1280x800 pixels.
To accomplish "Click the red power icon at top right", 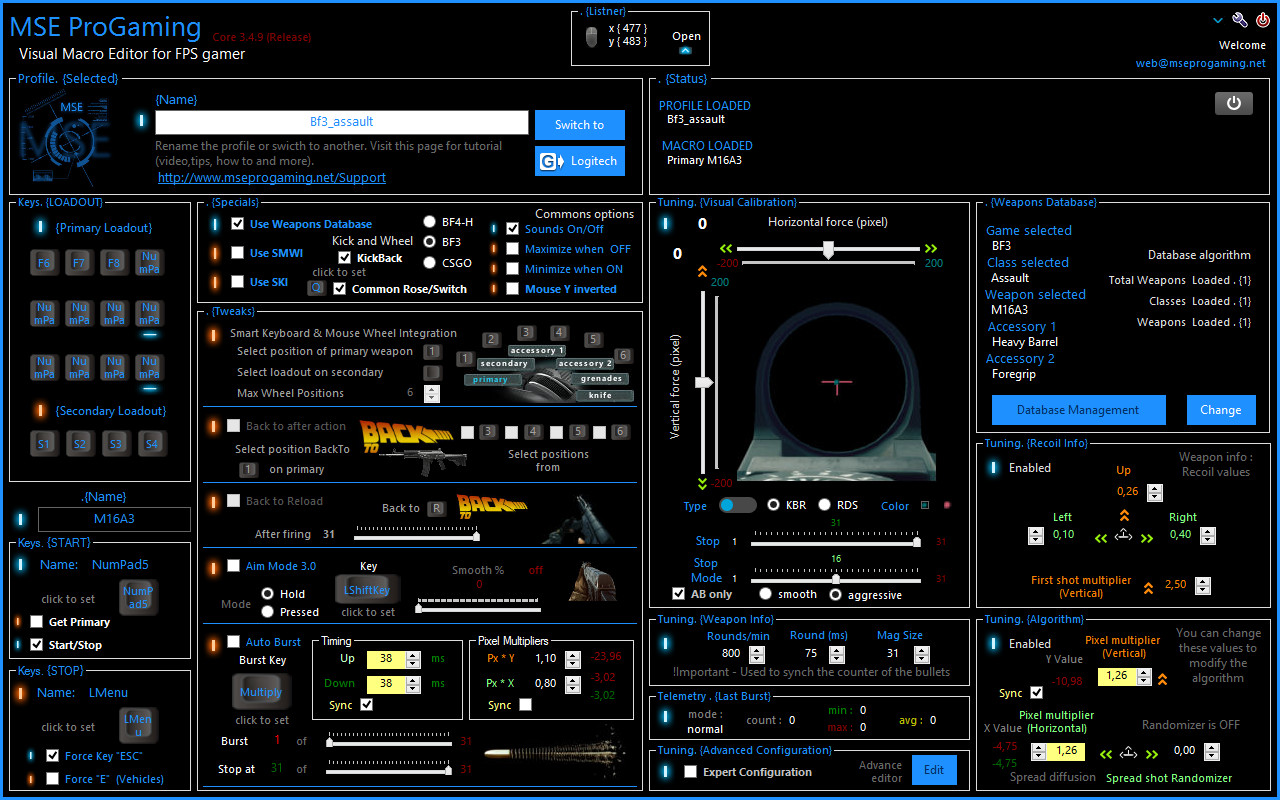I will (1263, 20).
